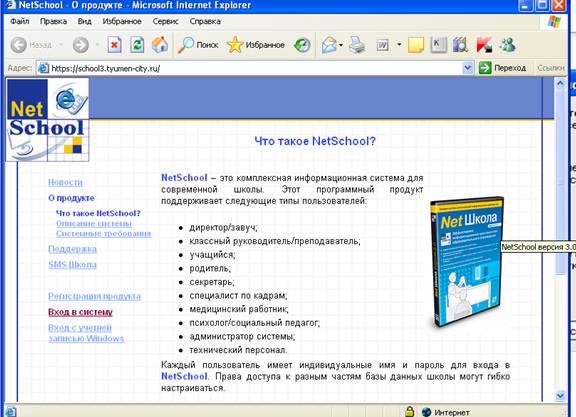Open the Сервис menu

point(165,21)
